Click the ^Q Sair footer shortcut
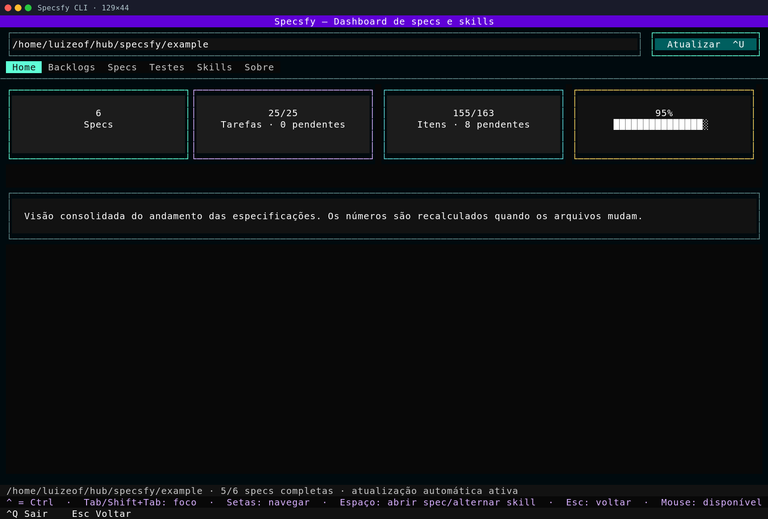 [27, 514]
